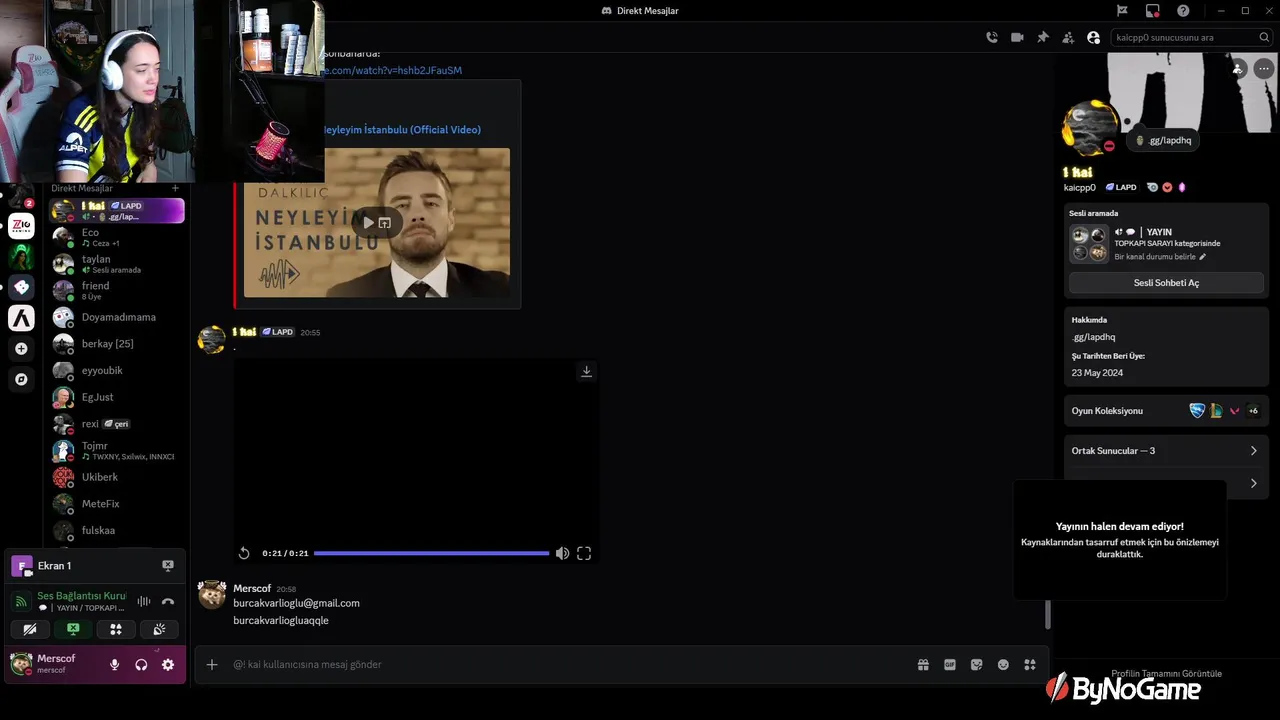Add friends to DM icon
Image resolution: width=1280 pixels, height=720 pixels.
[1068, 37]
